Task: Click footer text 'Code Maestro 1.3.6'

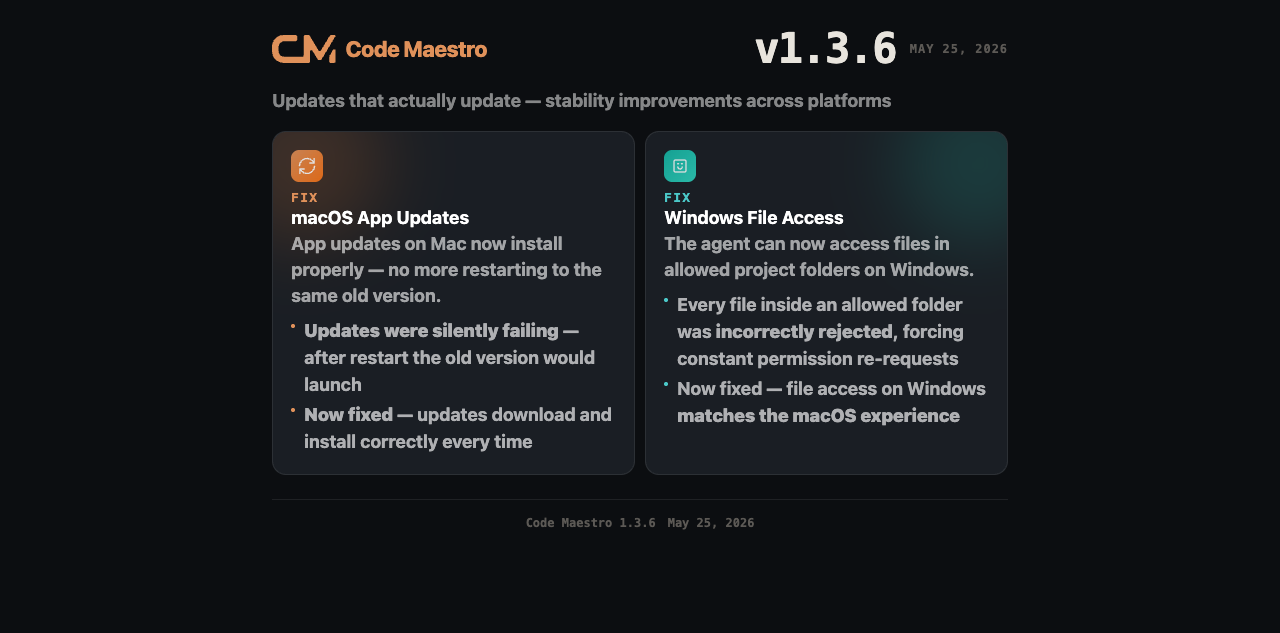Action: (591, 523)
